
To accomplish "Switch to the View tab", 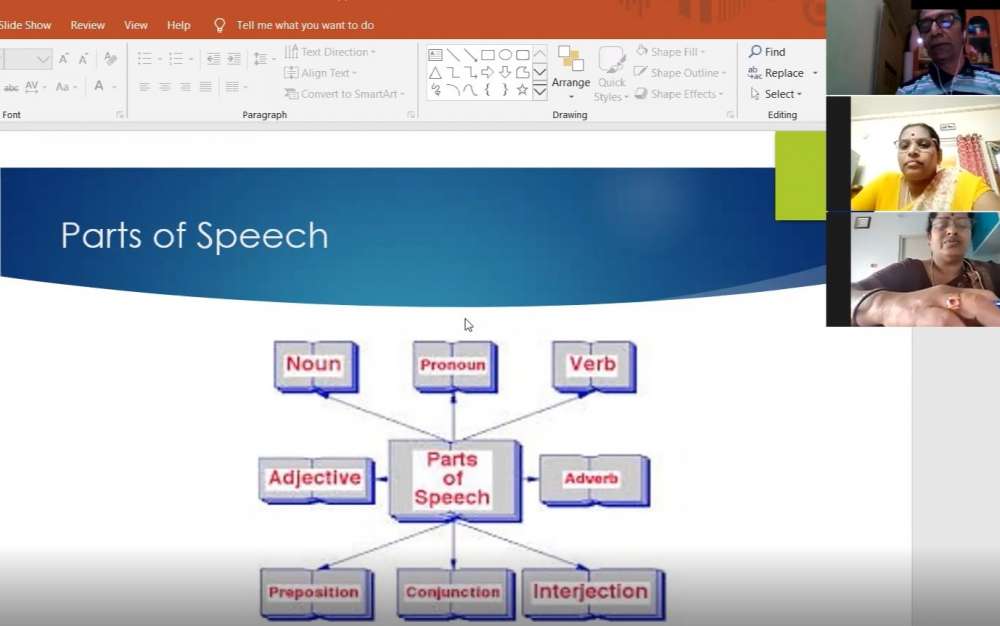I will 136,25.
